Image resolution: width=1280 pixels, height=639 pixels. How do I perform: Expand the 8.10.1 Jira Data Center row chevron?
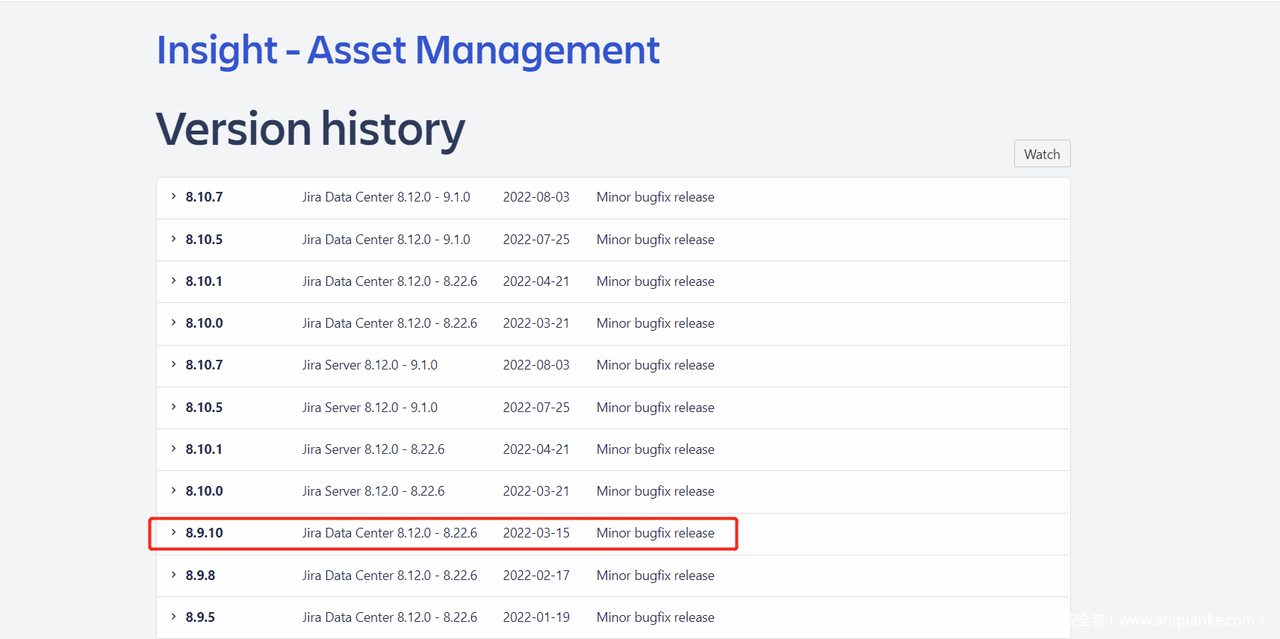(x=173, y=281)
